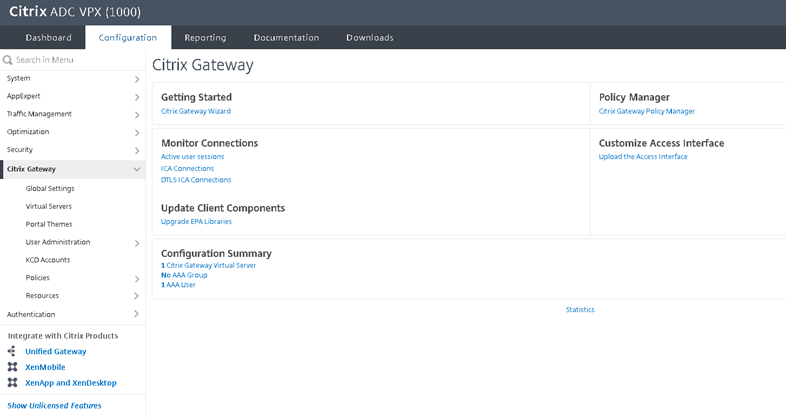The image size is (786, 417).
Task: Collapse the Citrix Gateway menu
Action: click(137, 169)
